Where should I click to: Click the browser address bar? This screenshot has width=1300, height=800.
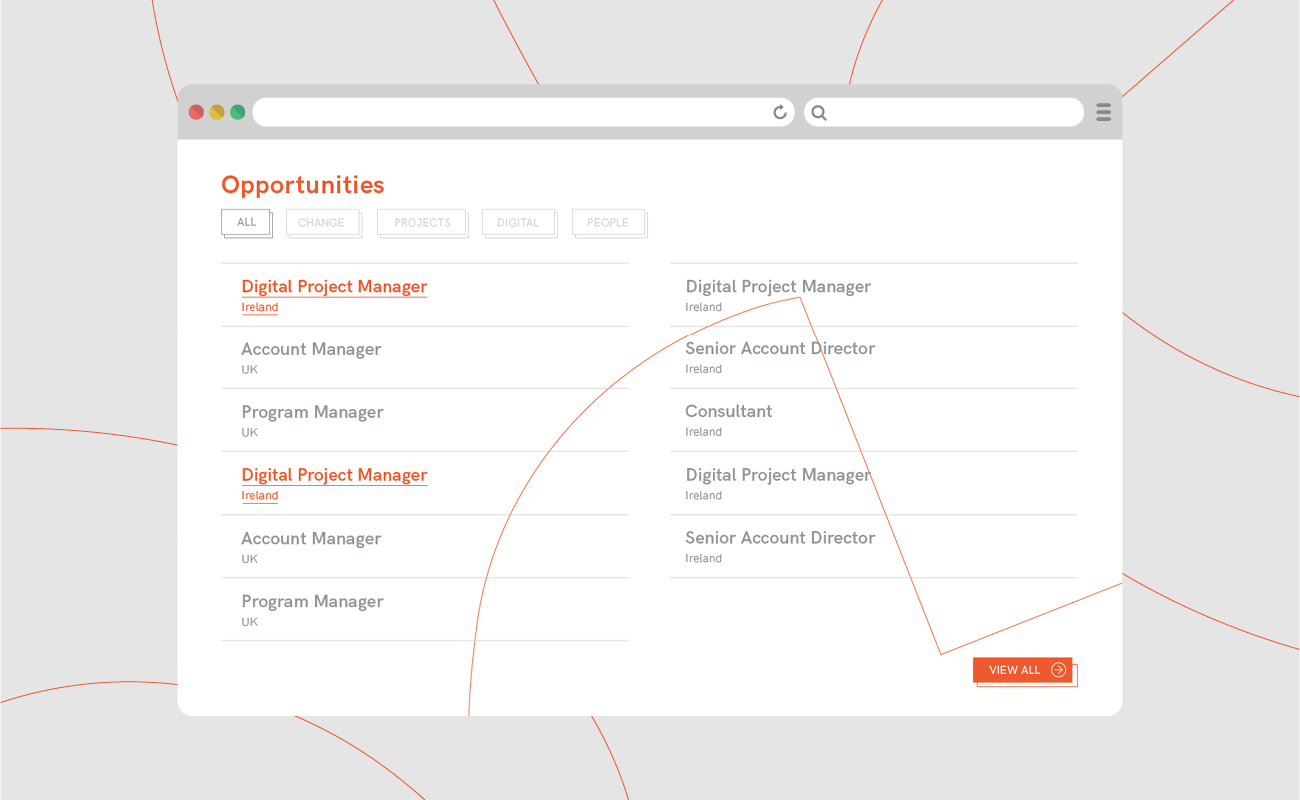point(510,112)
